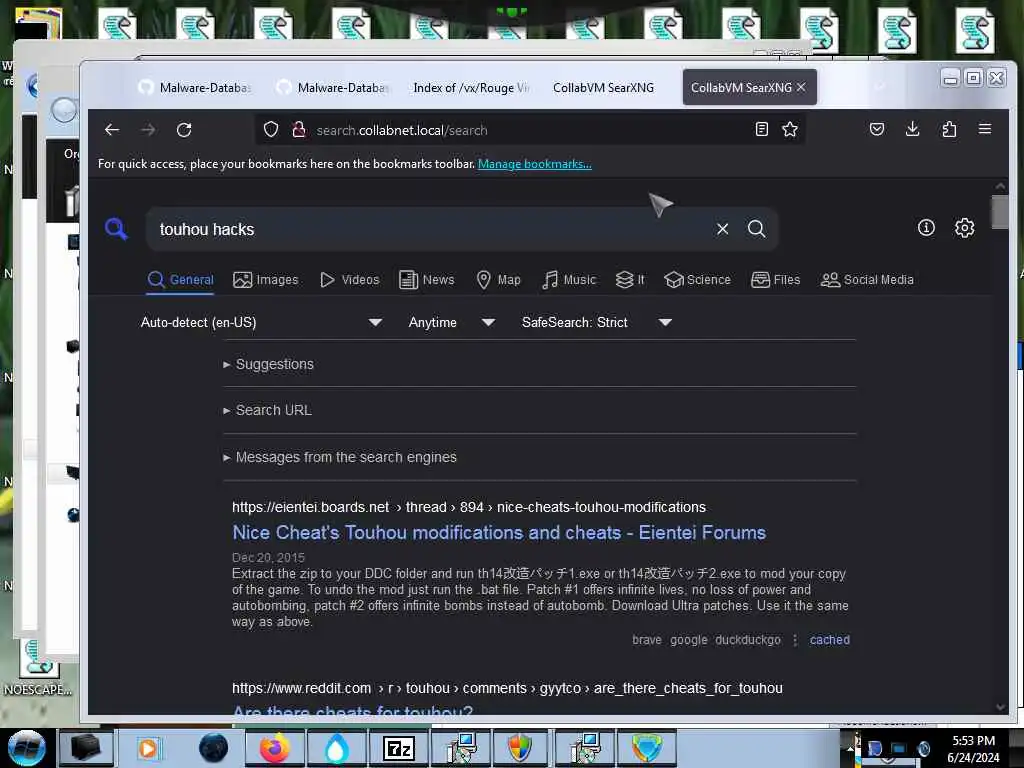Image resolution: width=1024 pixels, height=768 pixels.
Task: Open the security shield taskbar icon
Action: coord(519,748)
